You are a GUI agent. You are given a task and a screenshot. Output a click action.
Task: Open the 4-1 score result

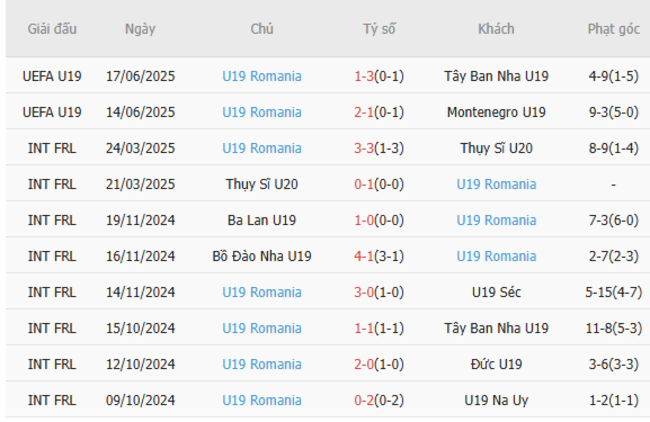[365, 256]
